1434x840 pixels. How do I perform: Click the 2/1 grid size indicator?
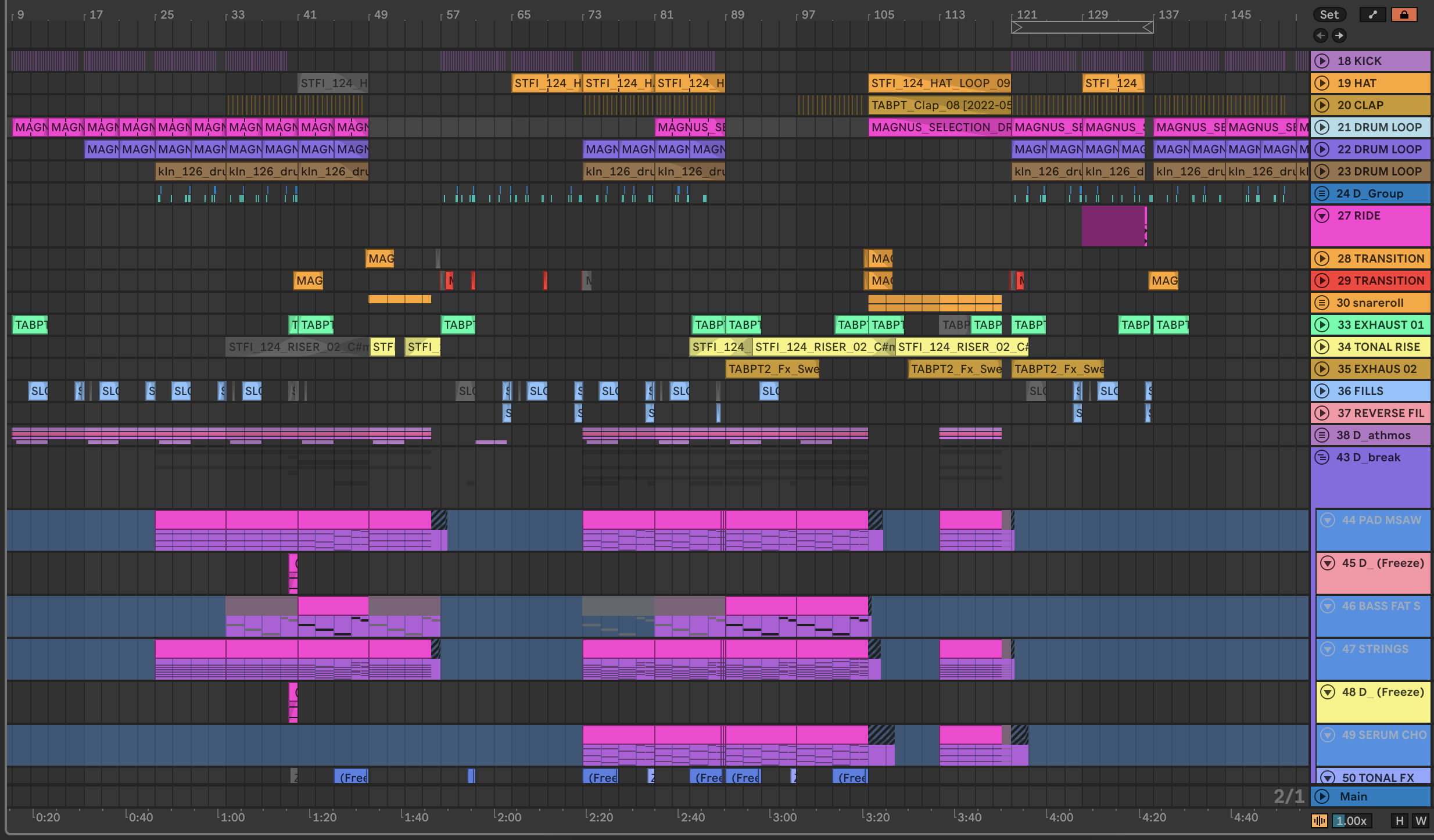(x=1289, y=796)
